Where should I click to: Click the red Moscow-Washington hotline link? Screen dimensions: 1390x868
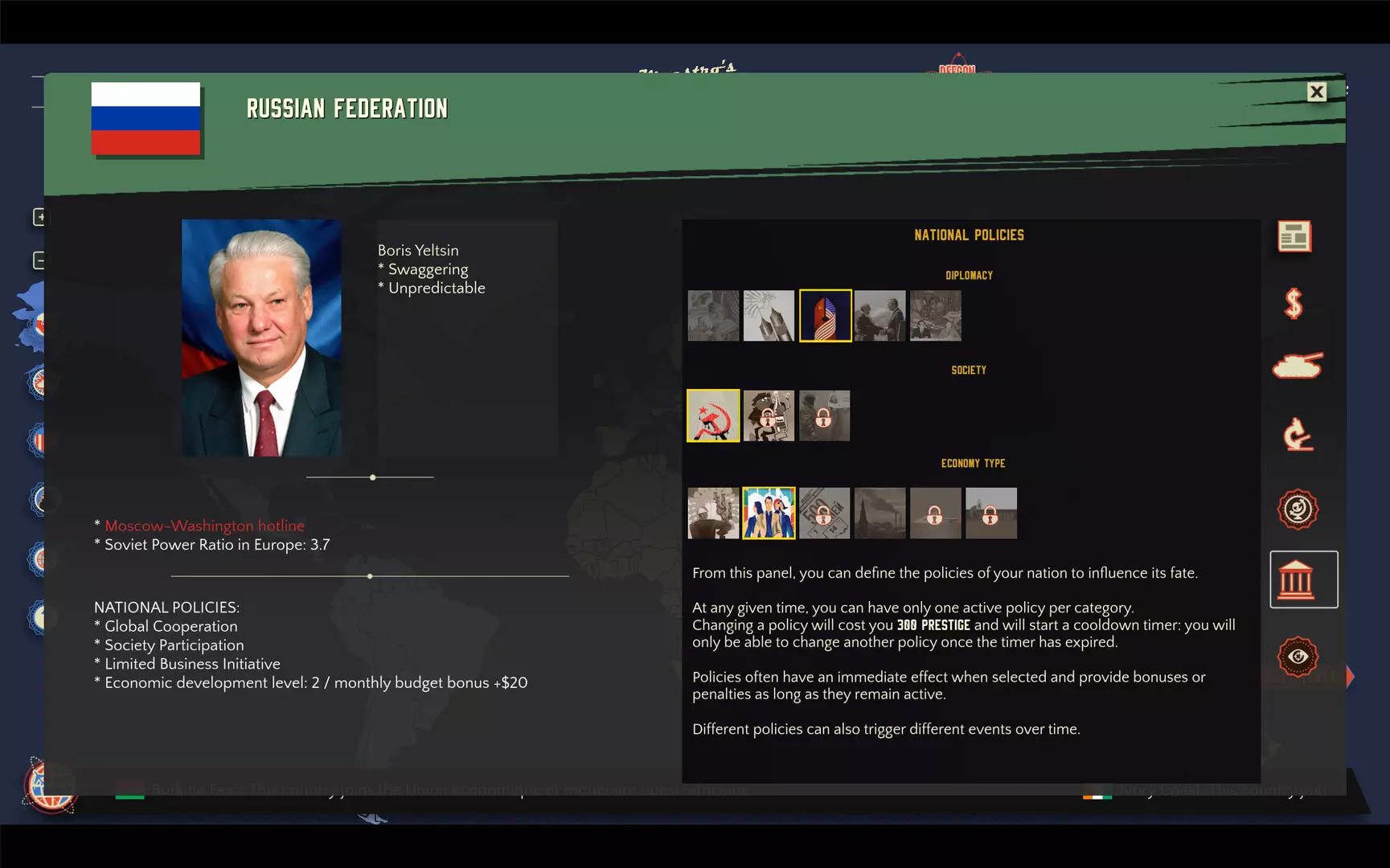[204, 526]
